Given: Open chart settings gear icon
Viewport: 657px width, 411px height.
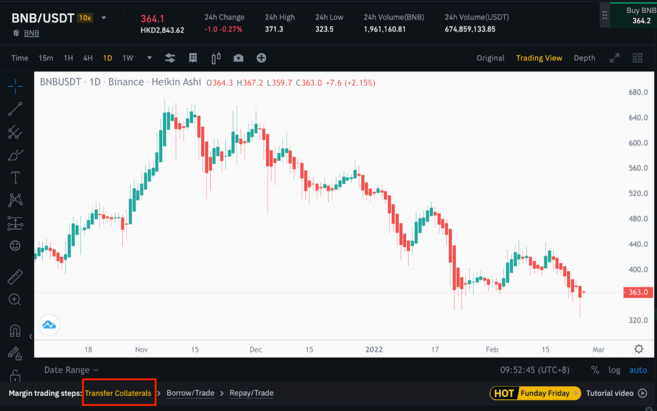Looking at the screenshot, I should point(639,349).
